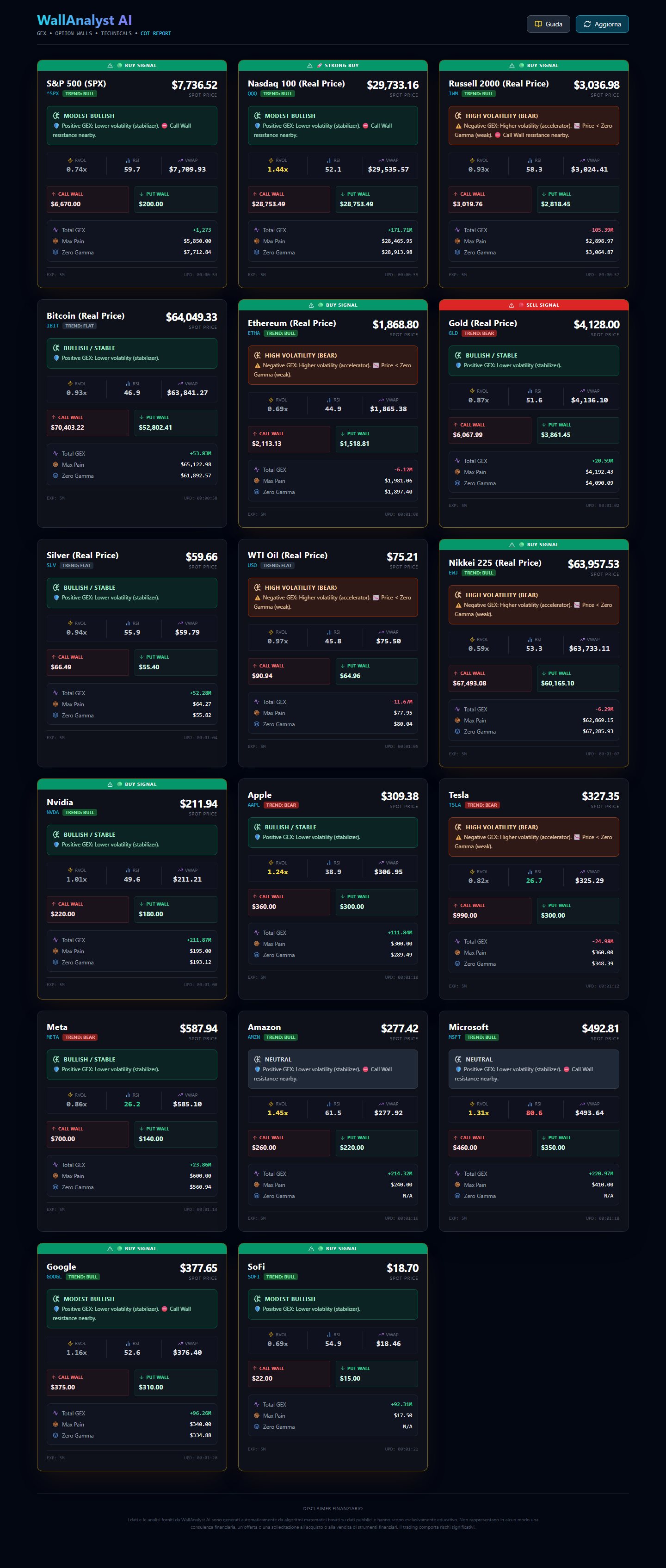The width and height of the screenshot is (666, 1568).
Task: Click the chart-down icon in WTI Oil regime box
Action: click(376, 598)
